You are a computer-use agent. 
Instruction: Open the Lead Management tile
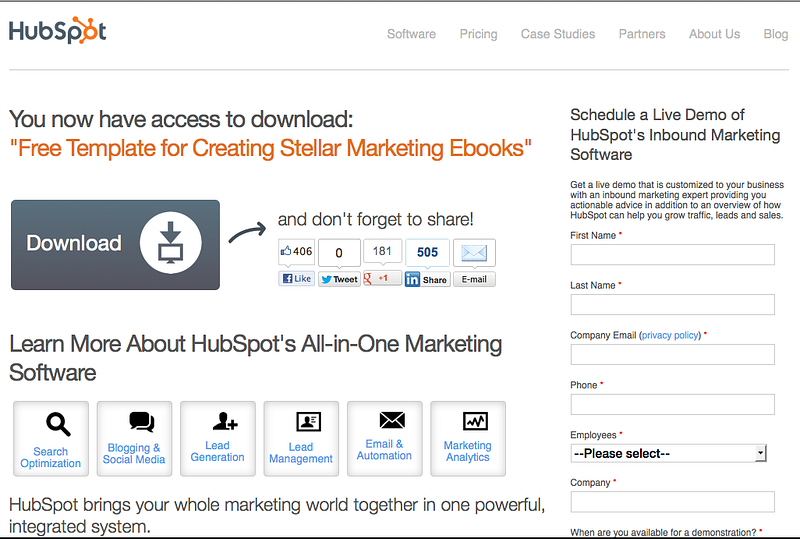[301, 438]
